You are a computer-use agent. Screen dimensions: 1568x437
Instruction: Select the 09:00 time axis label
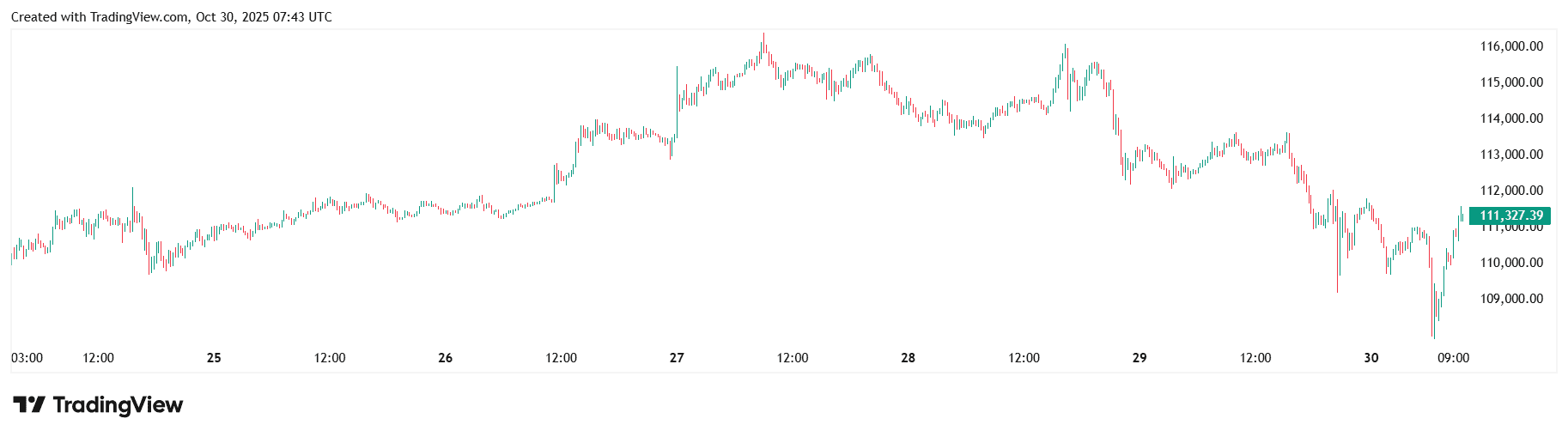click(x=1453, y=358)
